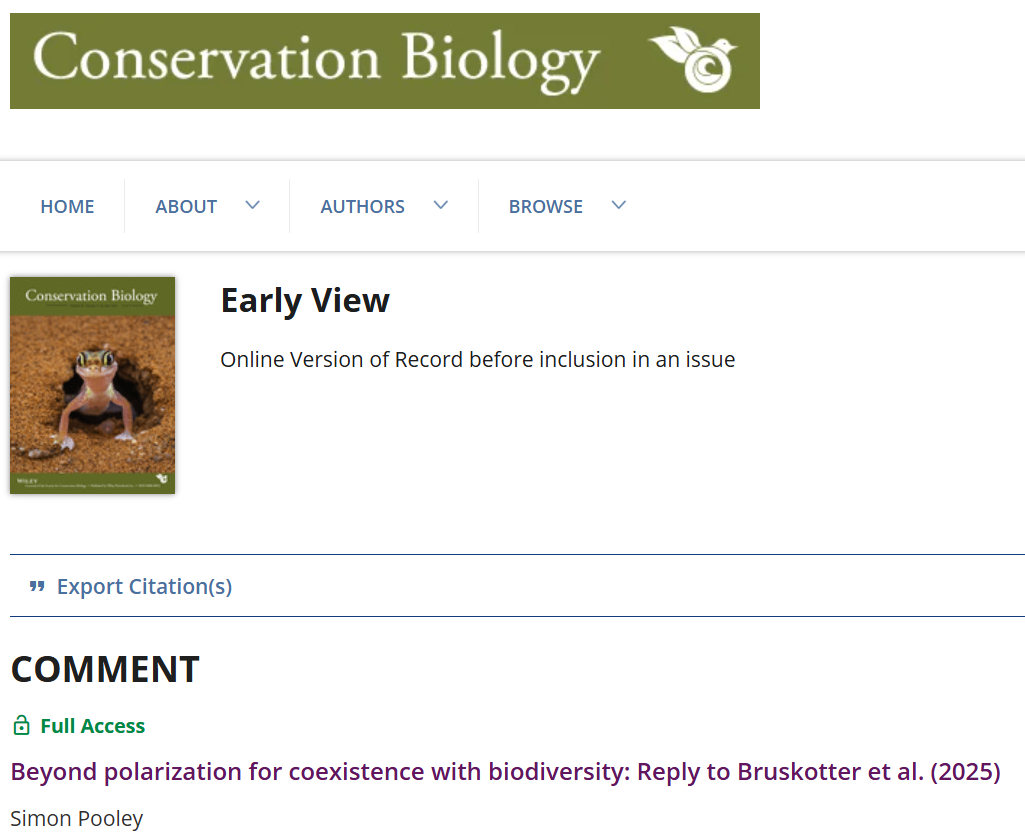Click the Early View heading
Image resolution: width=1025 pixels, height=838 pixels.
pyautogui.click(x=305, y=300)
